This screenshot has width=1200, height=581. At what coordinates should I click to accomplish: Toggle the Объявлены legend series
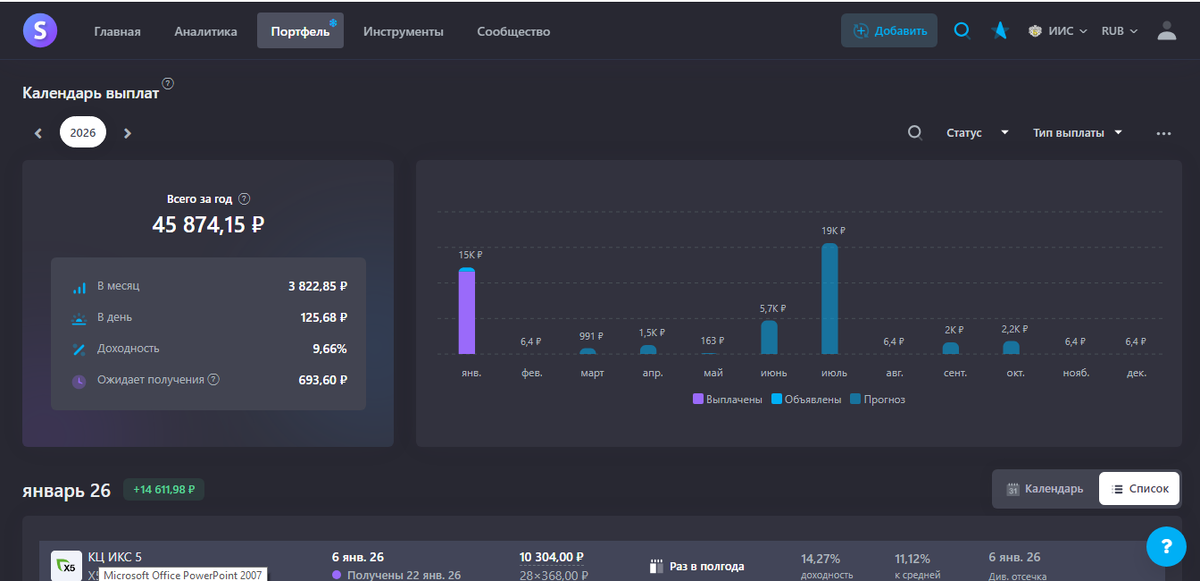(806, 399)
